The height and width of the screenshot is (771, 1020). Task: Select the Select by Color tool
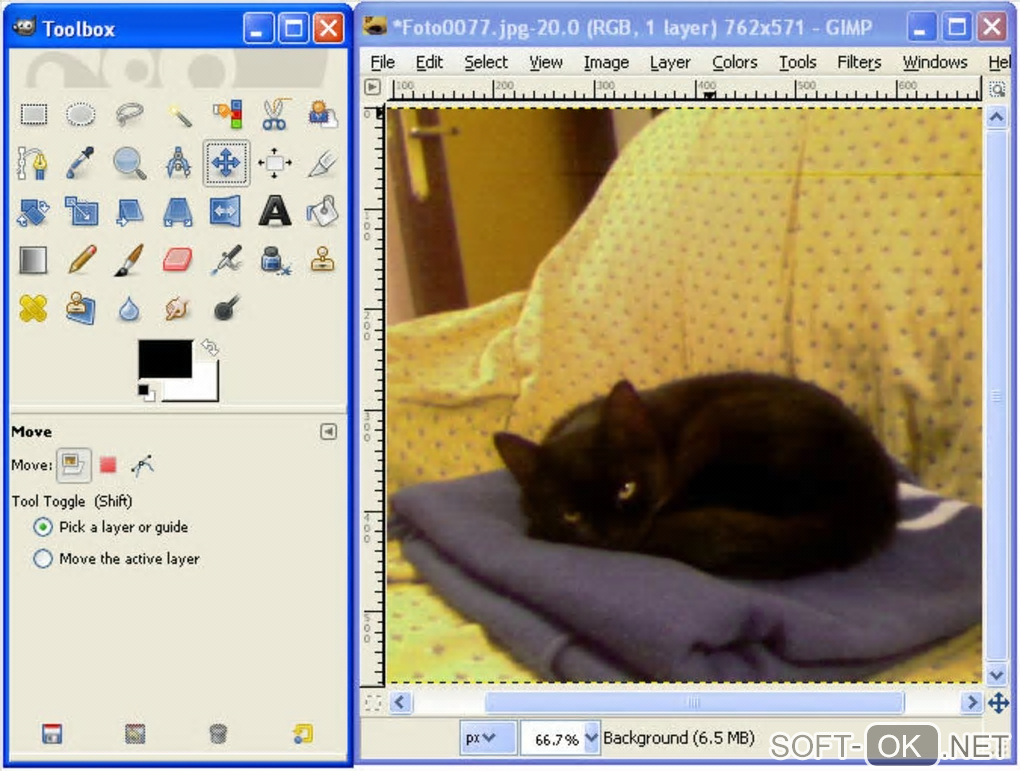227,114
